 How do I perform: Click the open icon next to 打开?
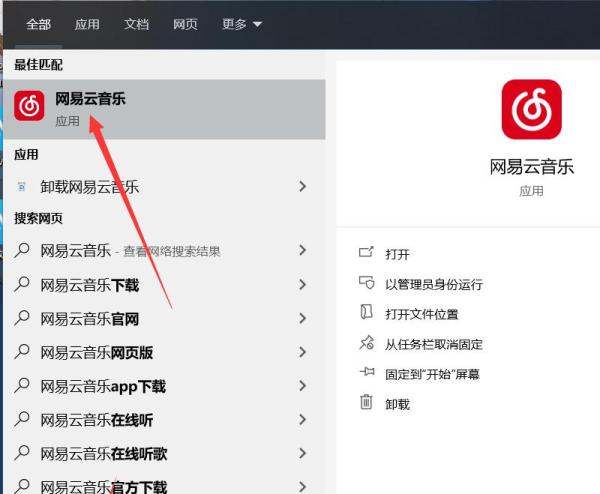(366, 252)
